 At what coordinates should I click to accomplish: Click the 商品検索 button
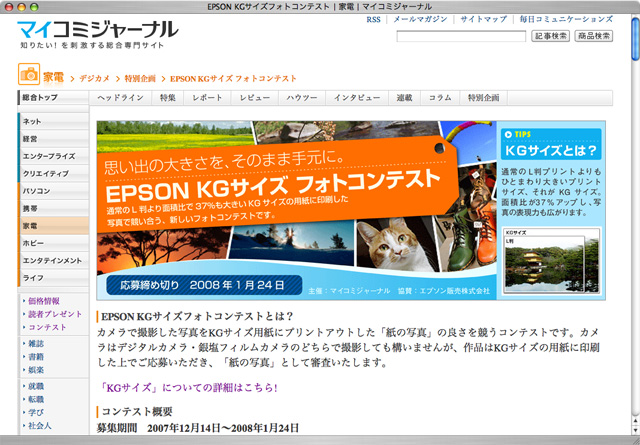click(x=594, y=36)
